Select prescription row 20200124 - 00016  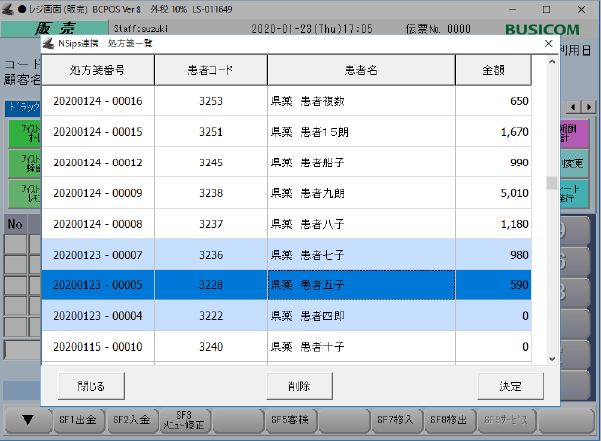pyautogui.click(x=97, y=101)
